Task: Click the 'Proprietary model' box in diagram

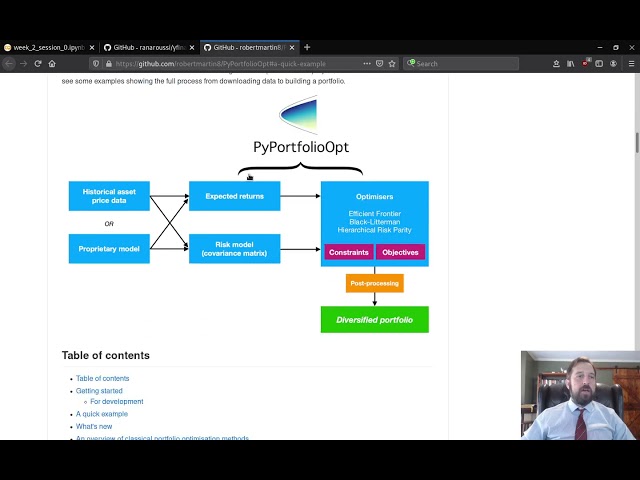Action: point(109,249)
